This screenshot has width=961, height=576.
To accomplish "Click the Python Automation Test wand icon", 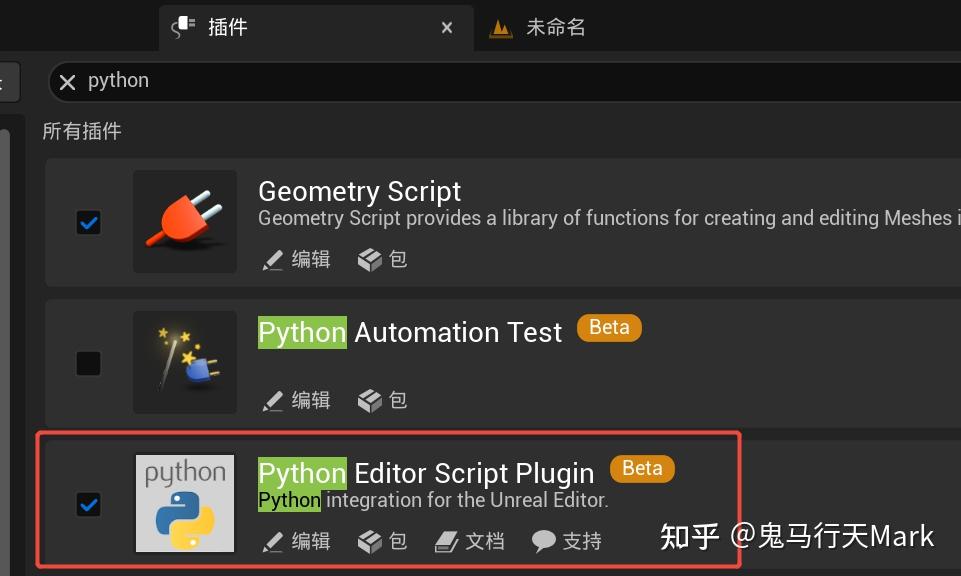I will [184, 362].
